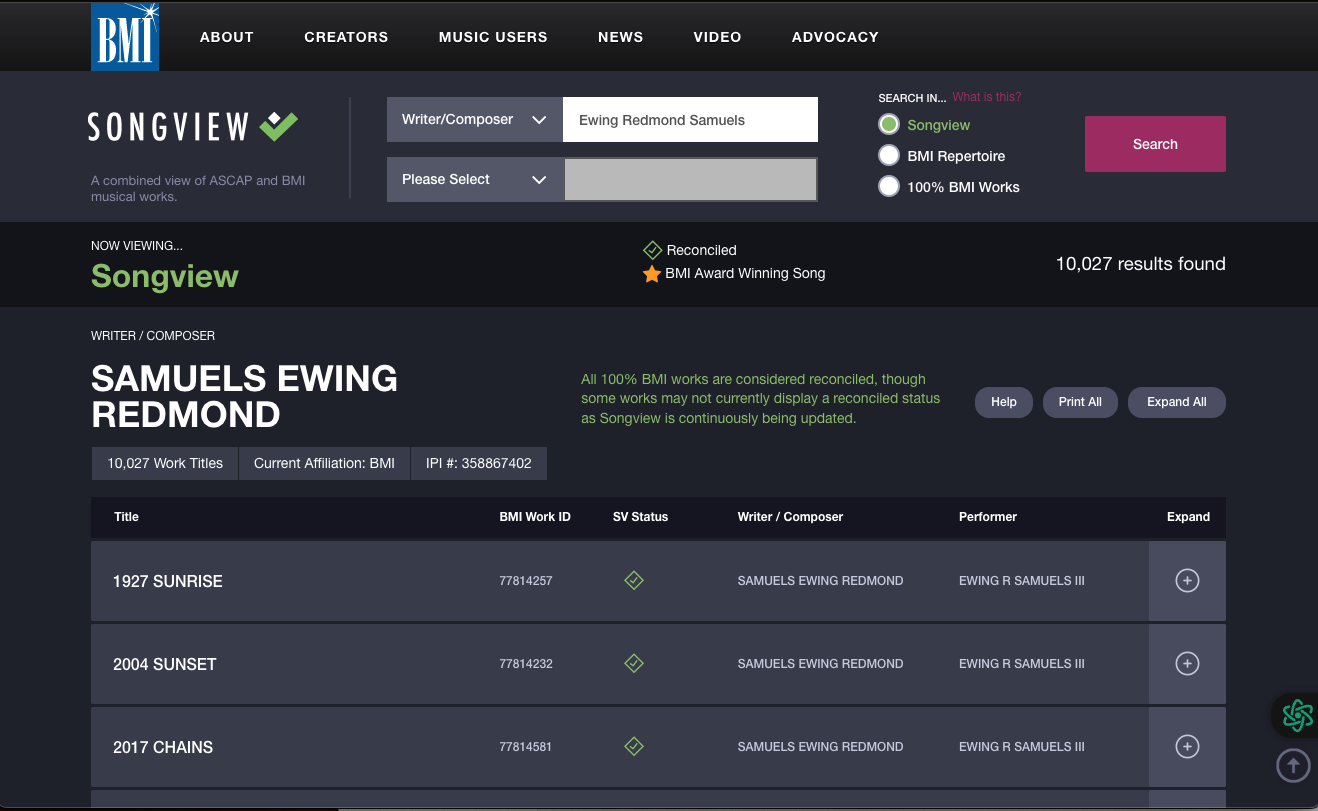Open the Please Select dropdown

[x=475, y=180]
